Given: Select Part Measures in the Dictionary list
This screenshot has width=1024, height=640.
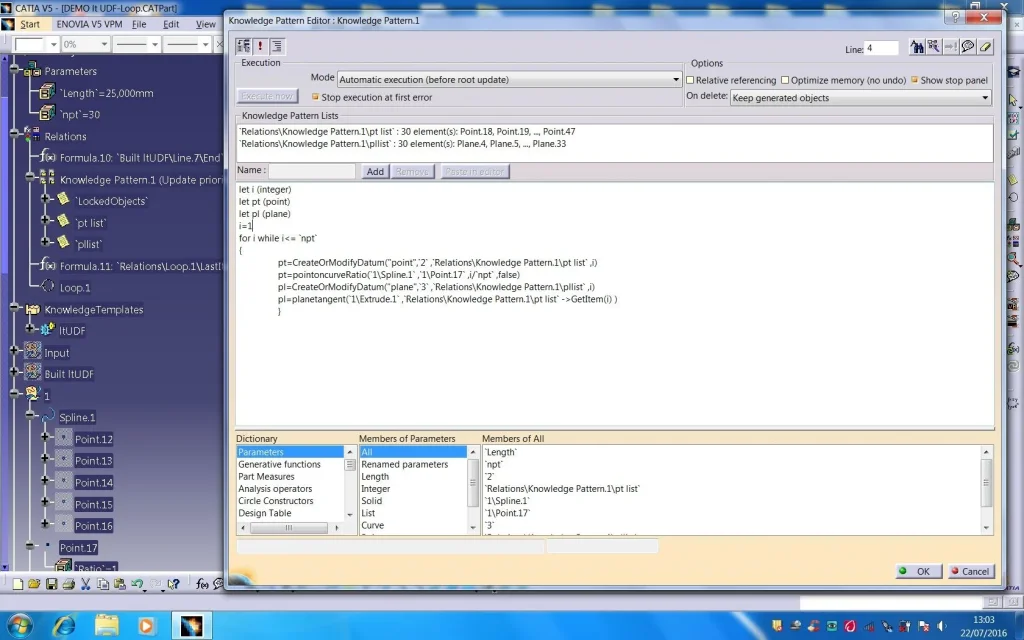Looking at the screenshot, I should pyautogui.click(x=266, y=477).
